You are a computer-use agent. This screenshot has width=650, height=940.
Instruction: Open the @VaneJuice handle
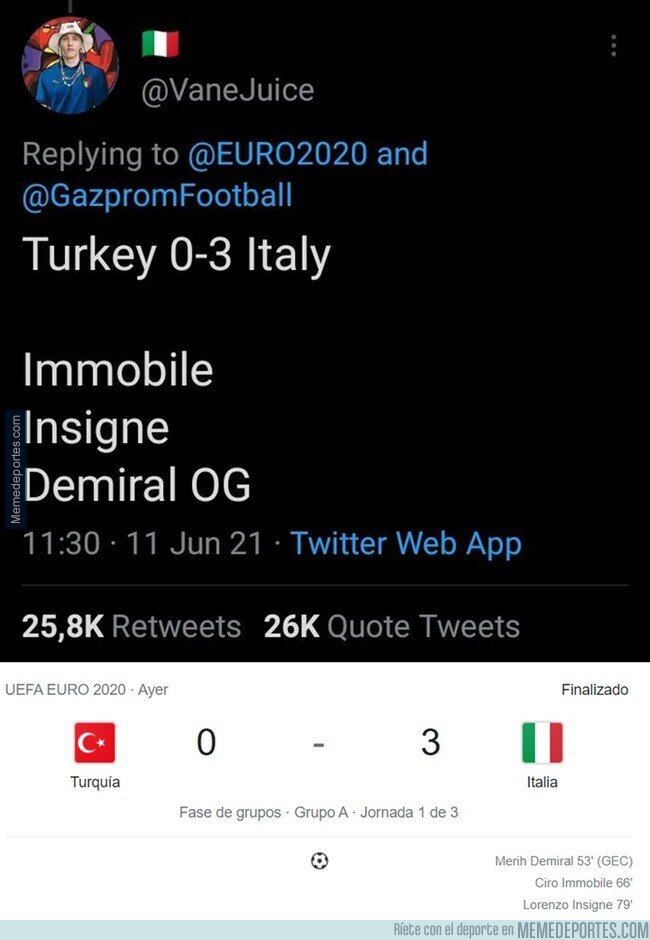228,90
